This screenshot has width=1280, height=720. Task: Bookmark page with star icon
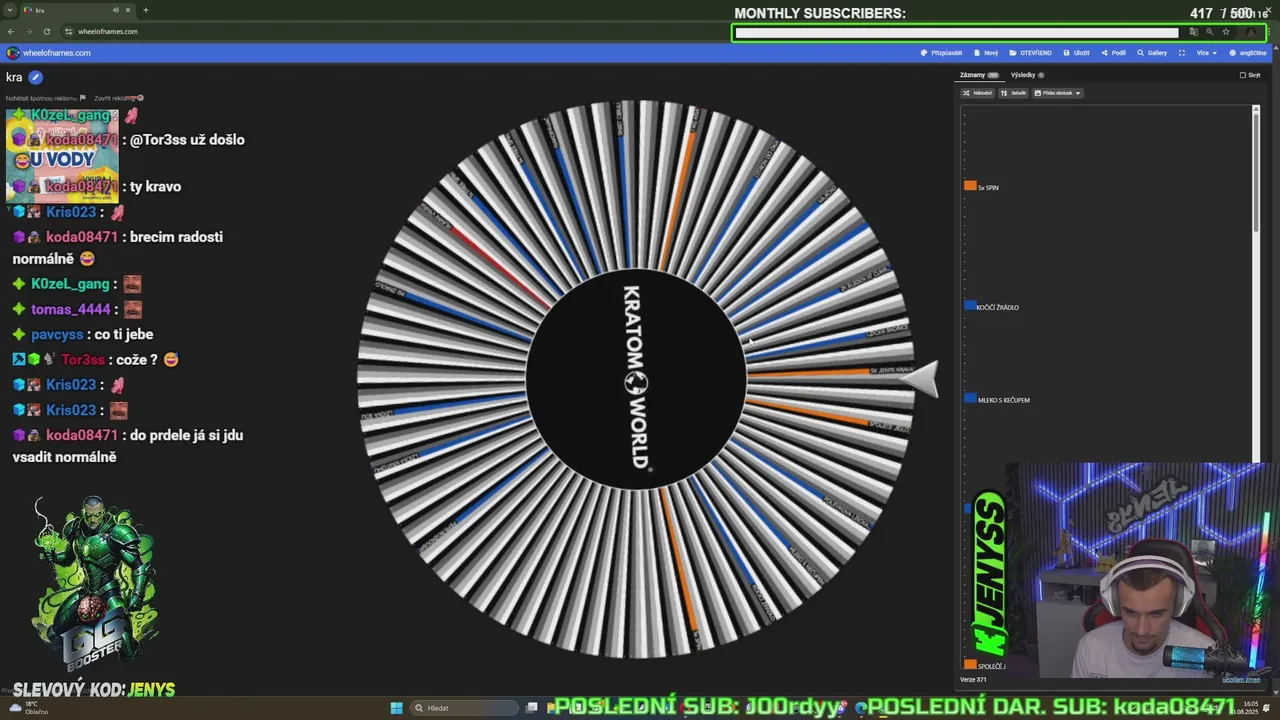[1226, 31]
